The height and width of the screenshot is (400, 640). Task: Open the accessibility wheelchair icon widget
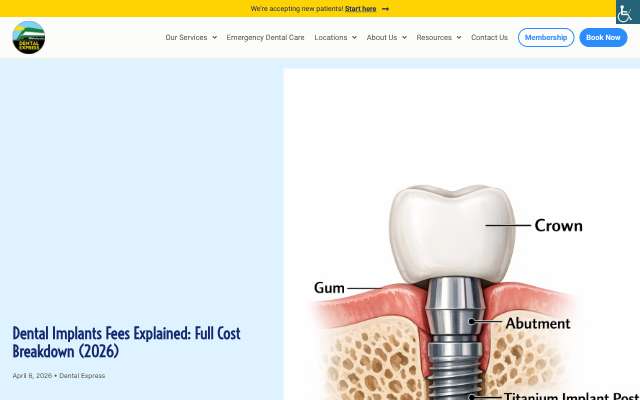coord(628,12)
